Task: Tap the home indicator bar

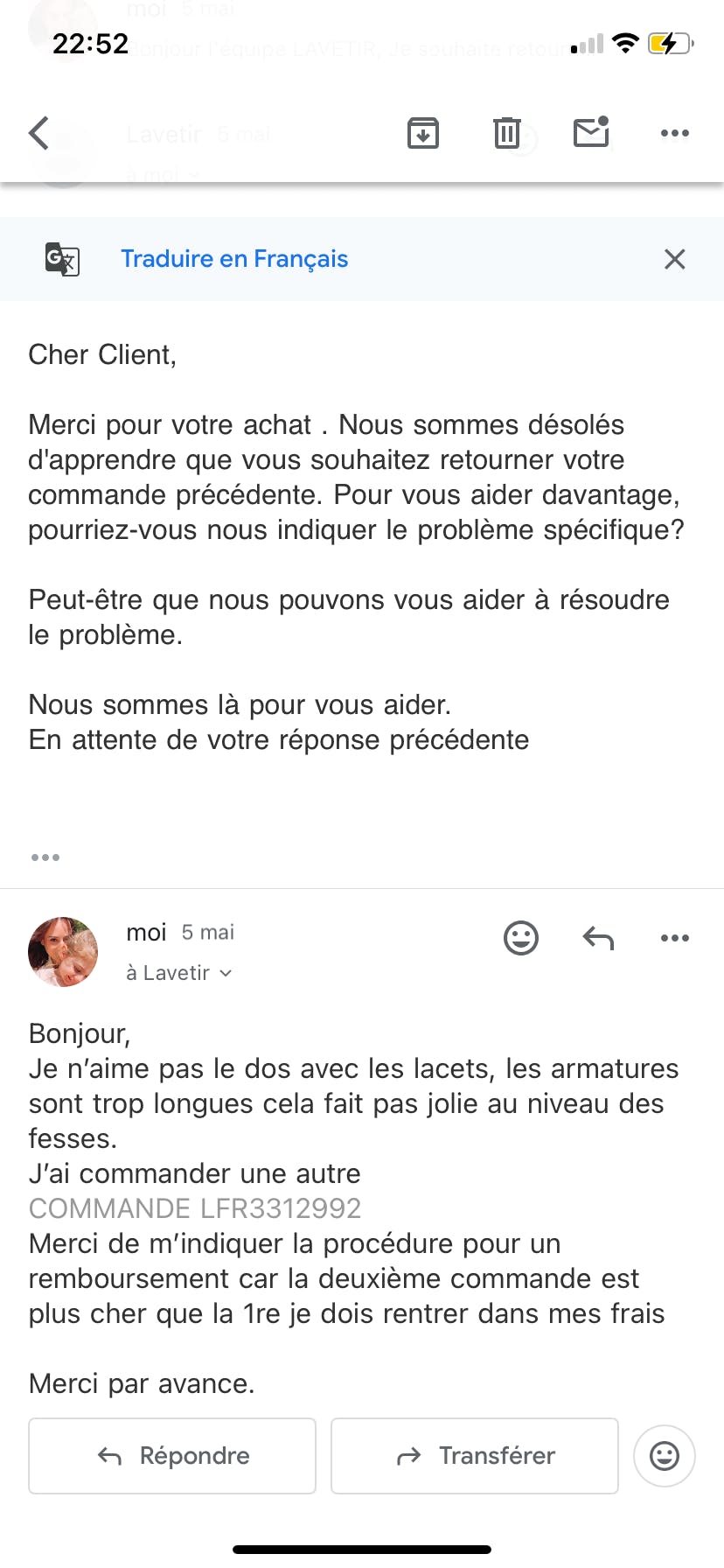Action: pos(362,1550)
